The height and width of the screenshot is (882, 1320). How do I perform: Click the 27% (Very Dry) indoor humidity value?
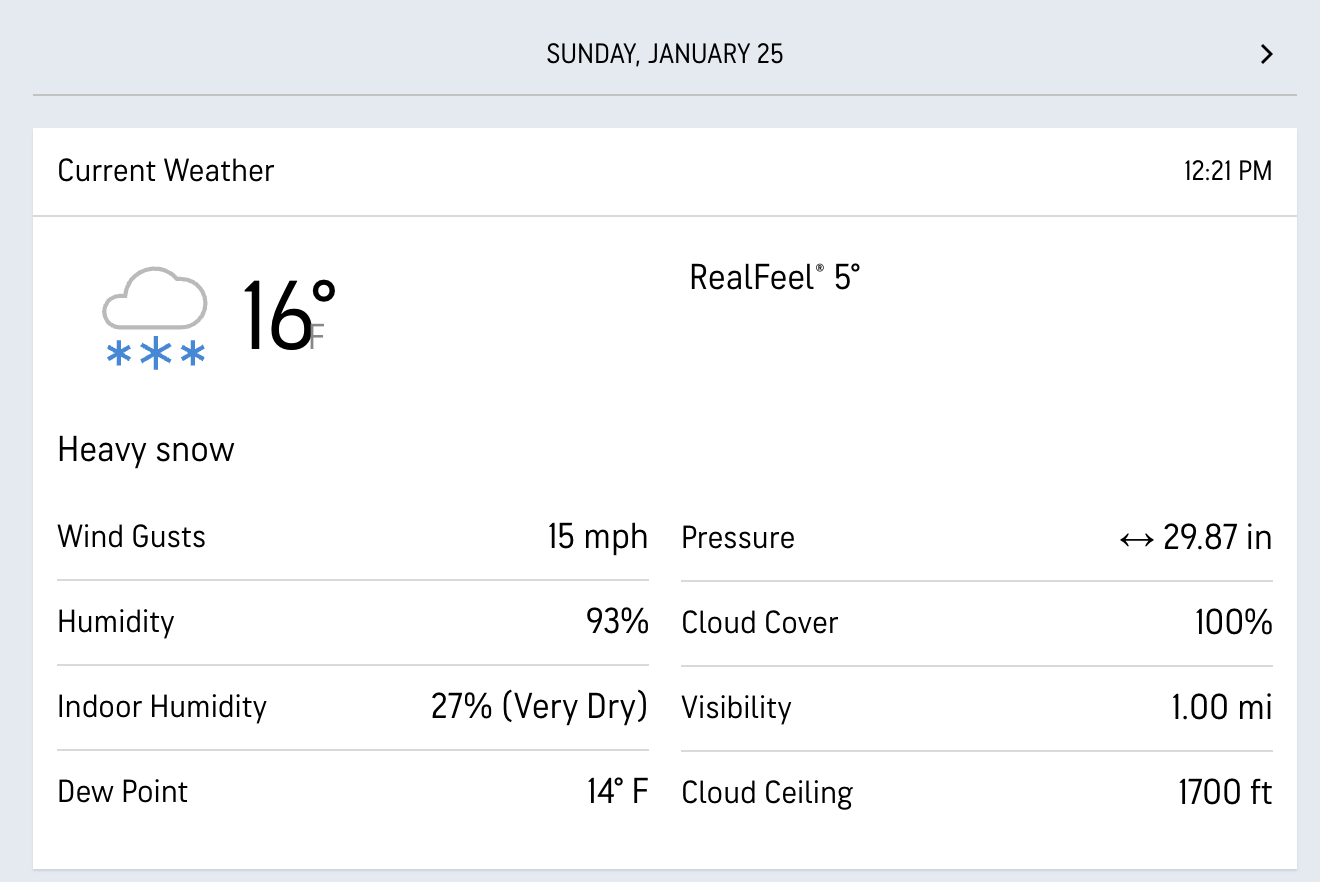(x=539, y=707)
